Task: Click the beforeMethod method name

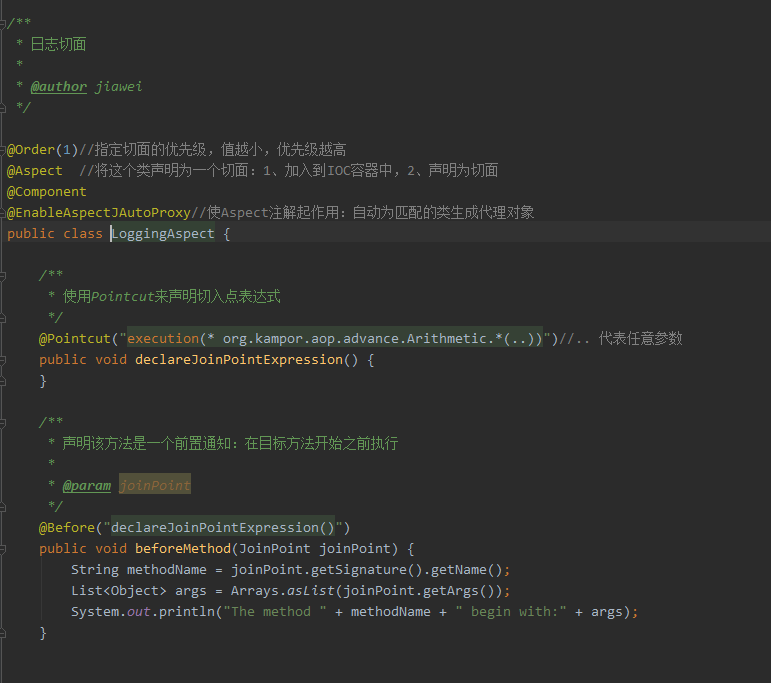Action: 183,548
